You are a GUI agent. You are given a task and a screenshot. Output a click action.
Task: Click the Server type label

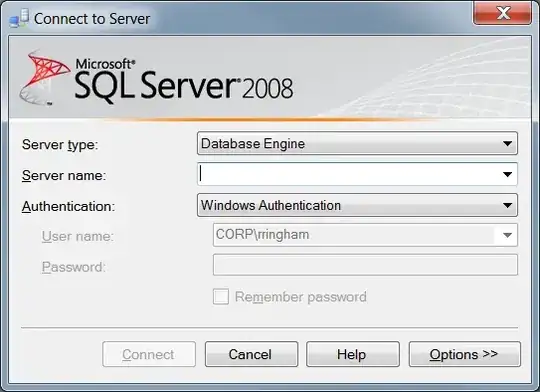click(60, 145)
